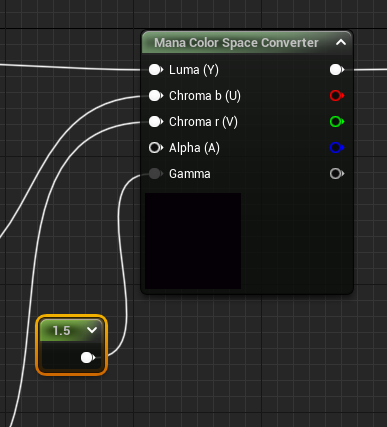Click the 1.5 constant node output pin
This screenshot has height=427, width=387.
(x=88, y=358)
